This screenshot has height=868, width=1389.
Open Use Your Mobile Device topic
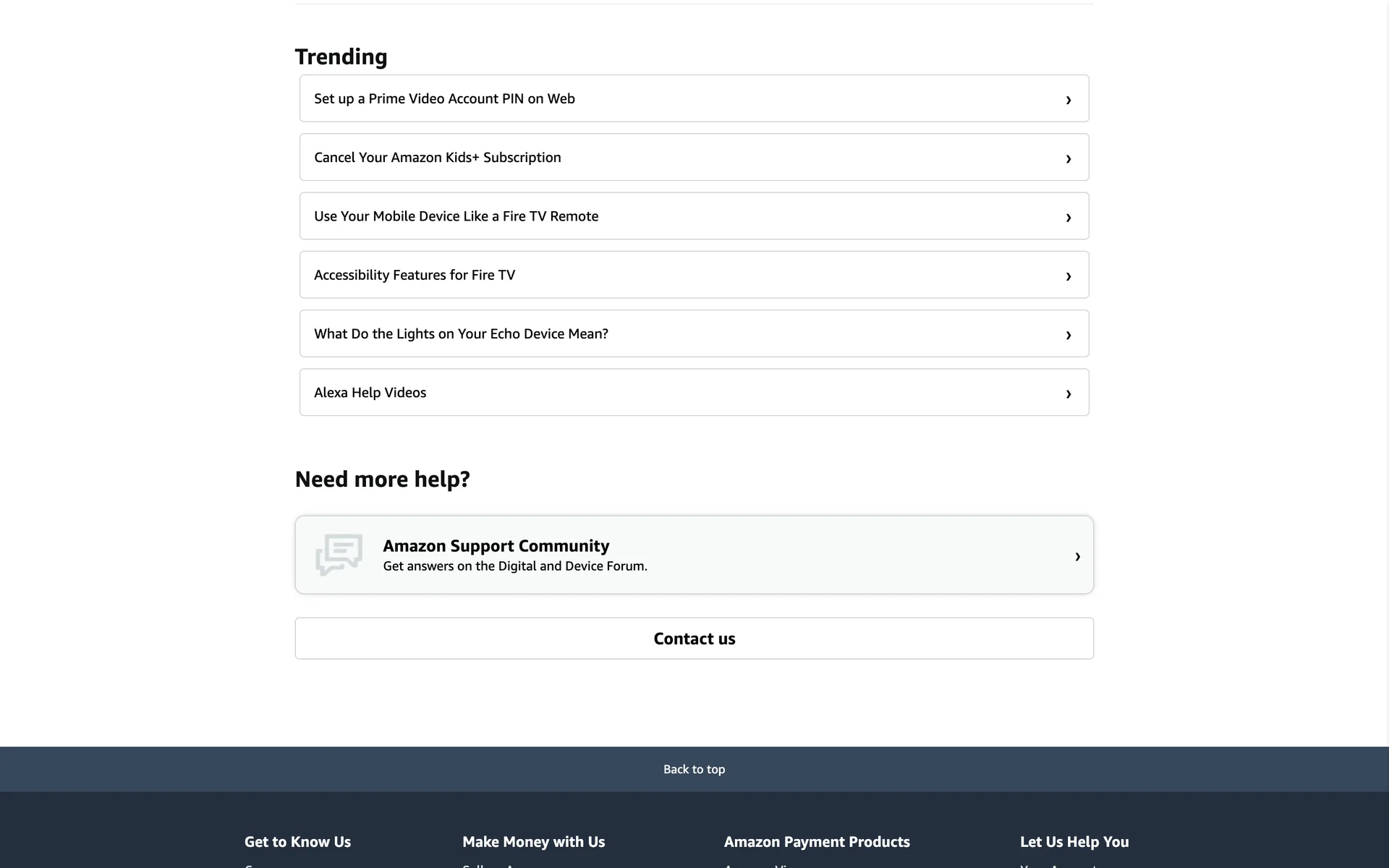[x=456, y=216]
